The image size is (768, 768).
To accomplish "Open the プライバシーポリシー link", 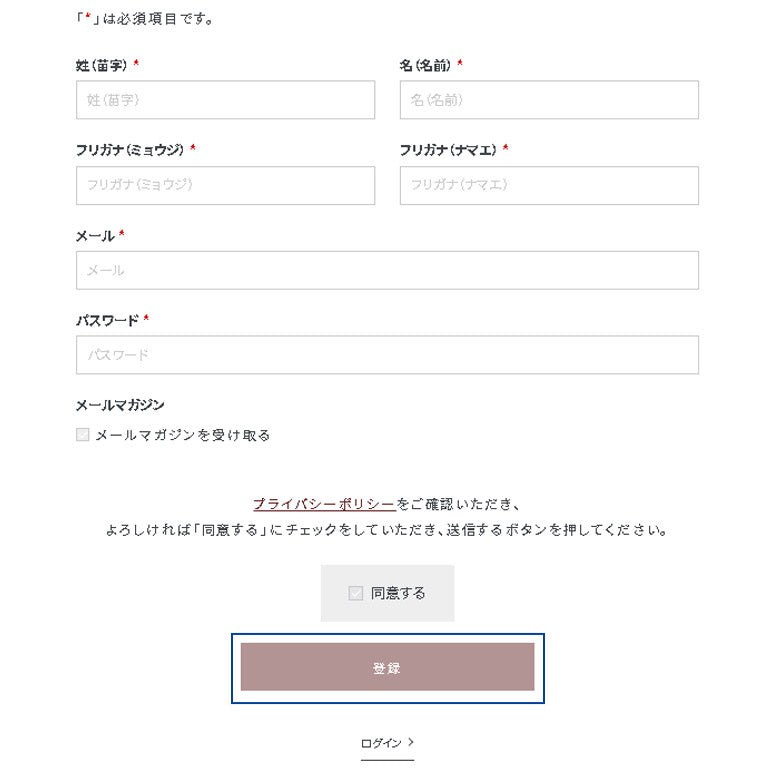I will pyautogui.click(x=324, y=504).
